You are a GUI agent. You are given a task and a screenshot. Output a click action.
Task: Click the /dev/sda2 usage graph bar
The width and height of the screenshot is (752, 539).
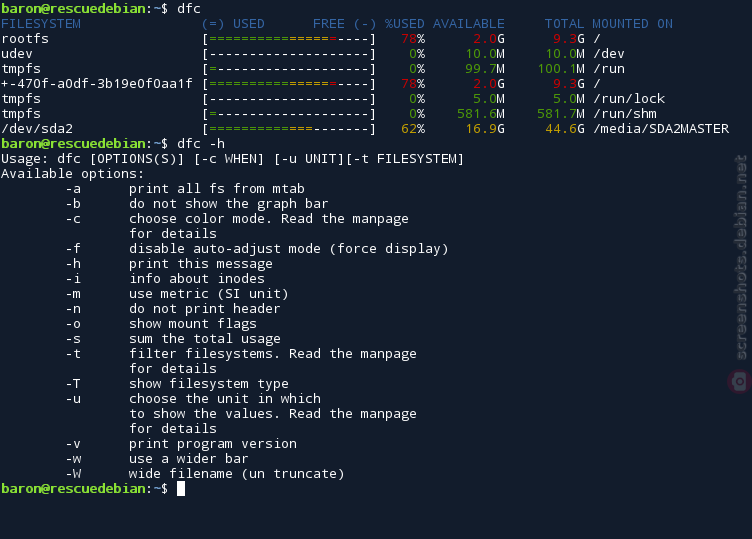(x=289, y=129)
